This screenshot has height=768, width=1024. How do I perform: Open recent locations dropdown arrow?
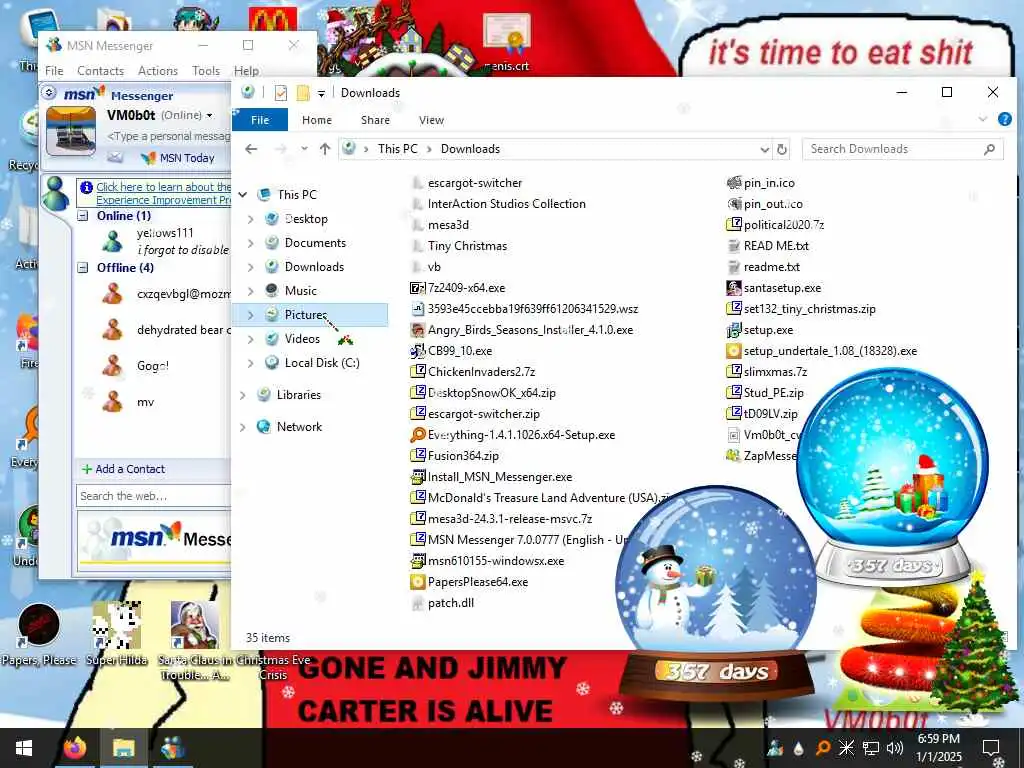click(304, 150)
